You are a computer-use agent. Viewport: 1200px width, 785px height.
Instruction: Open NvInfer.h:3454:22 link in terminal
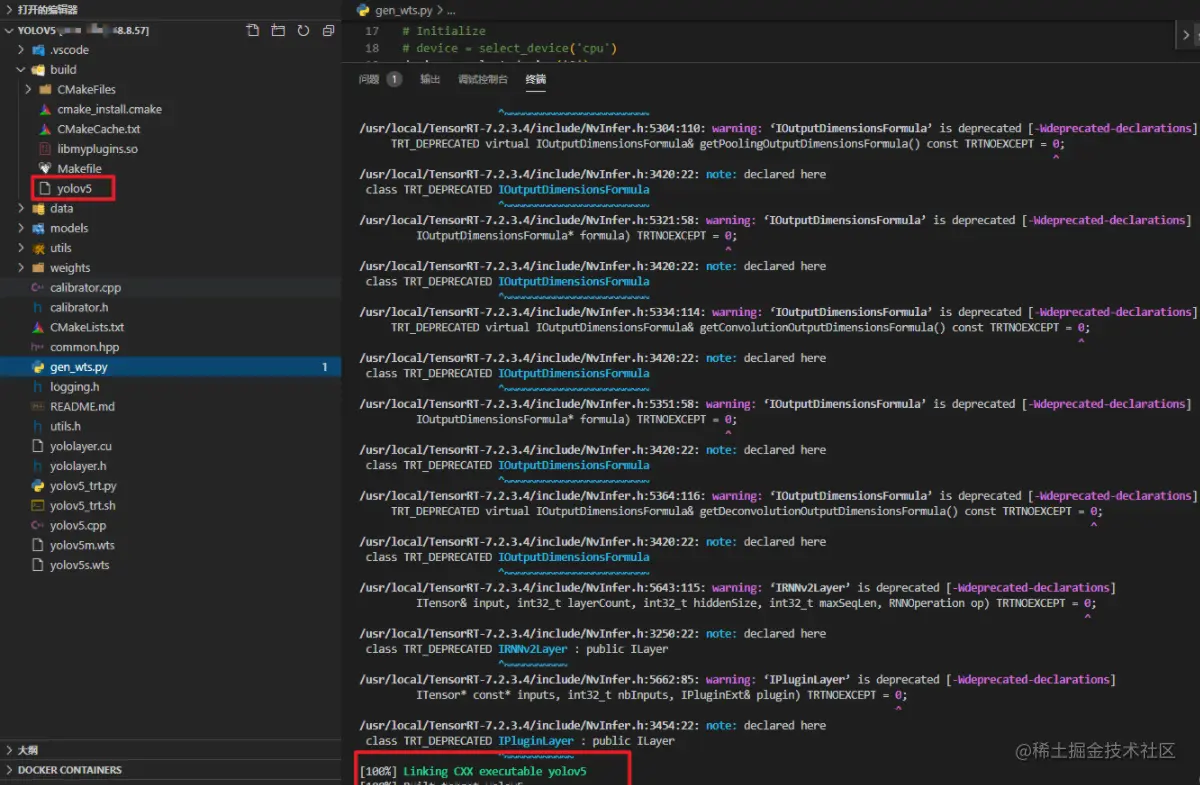(x=529, y=726)
